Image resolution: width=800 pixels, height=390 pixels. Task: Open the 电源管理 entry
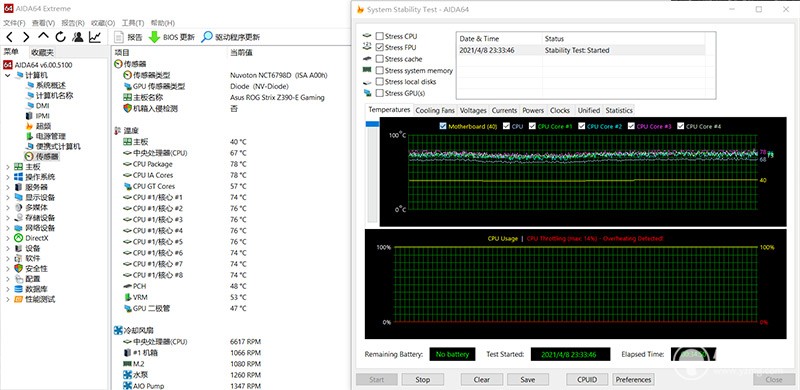[50, 136]
